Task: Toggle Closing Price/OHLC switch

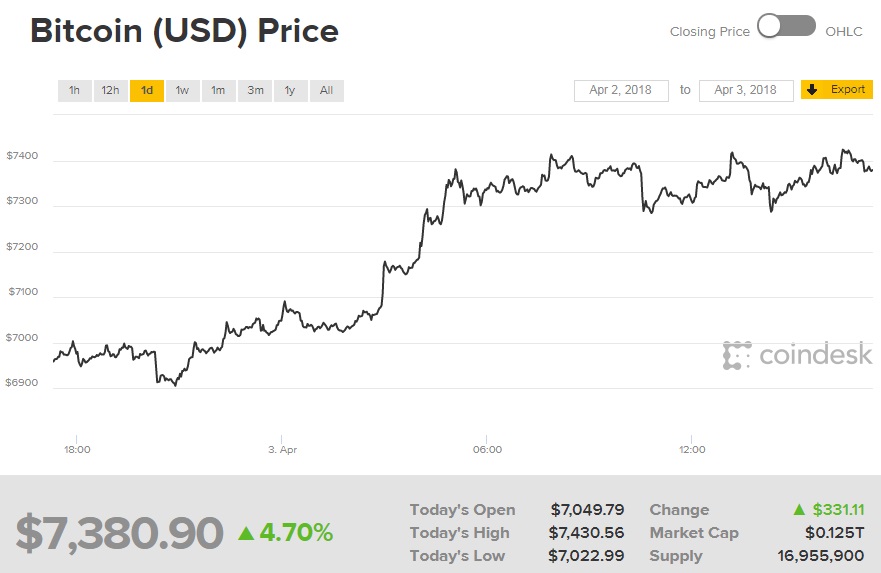Action: pyautogui.click(x=786, y=27)
